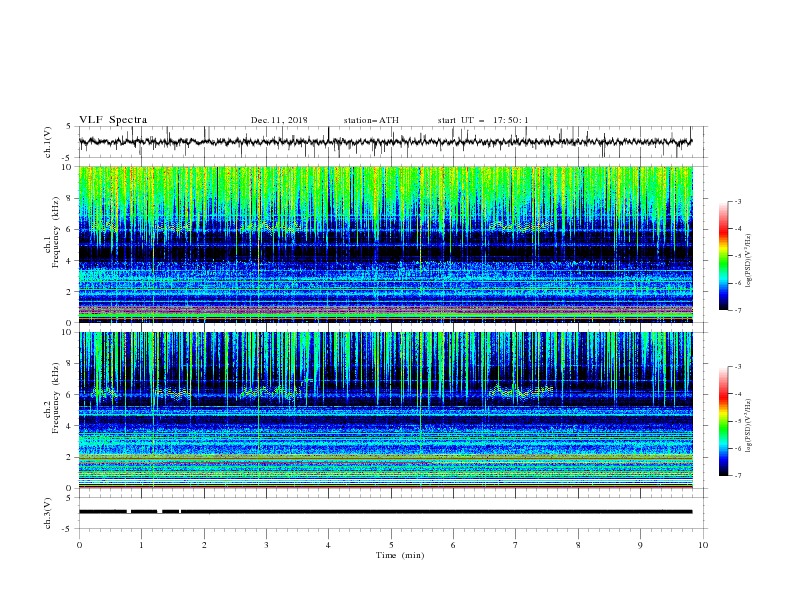Image resolution: width=792 pixels, height=612 pixels.
Task: Click "-3" on the ch.1 color bar
Action: point(737,201)
